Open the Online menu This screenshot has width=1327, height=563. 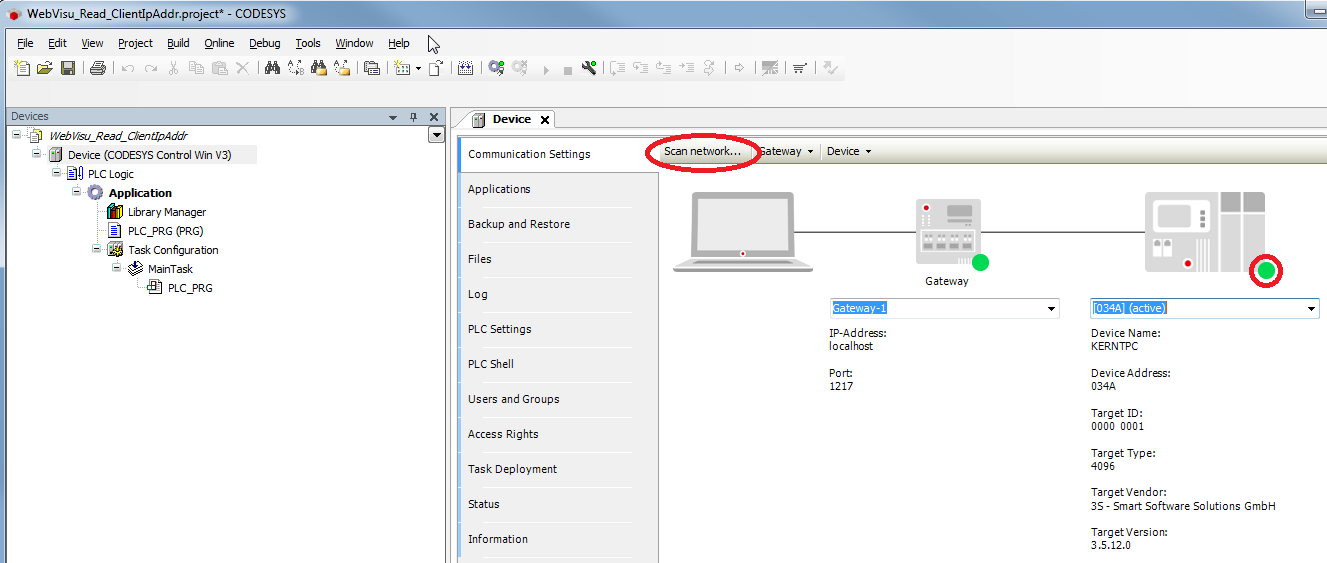tap(219, 43)
